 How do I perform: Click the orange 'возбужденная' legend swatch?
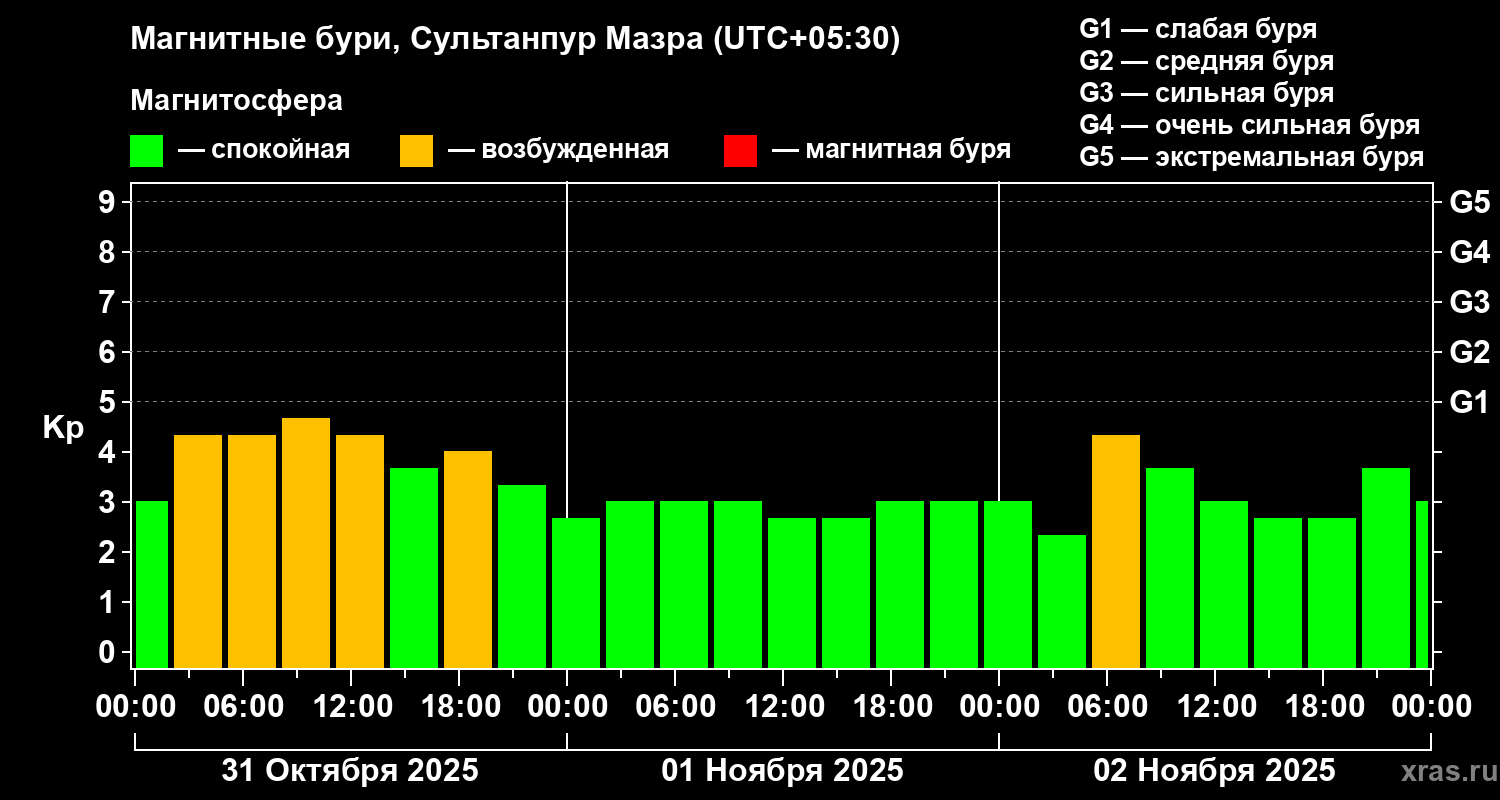point(416,151)
